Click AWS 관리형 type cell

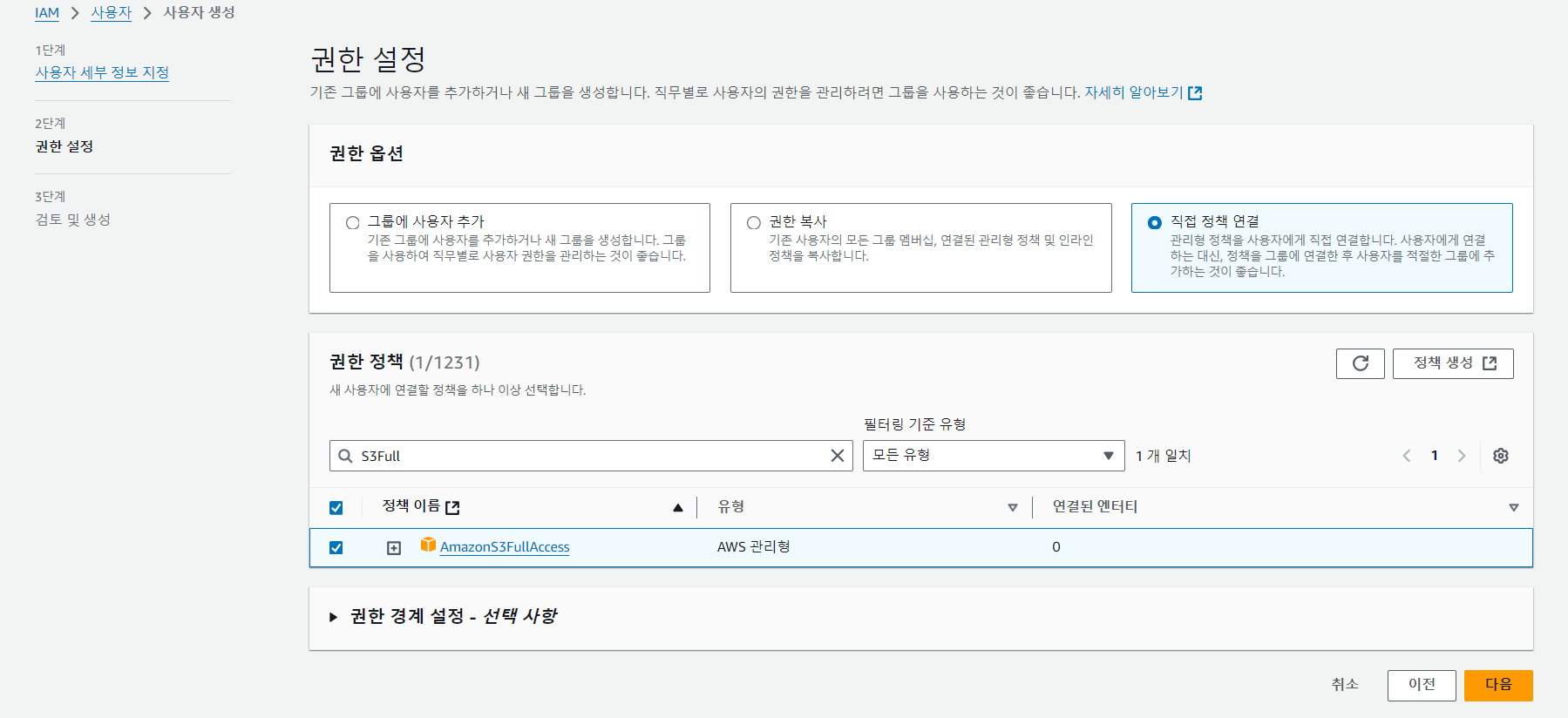(x=753, y=547)
